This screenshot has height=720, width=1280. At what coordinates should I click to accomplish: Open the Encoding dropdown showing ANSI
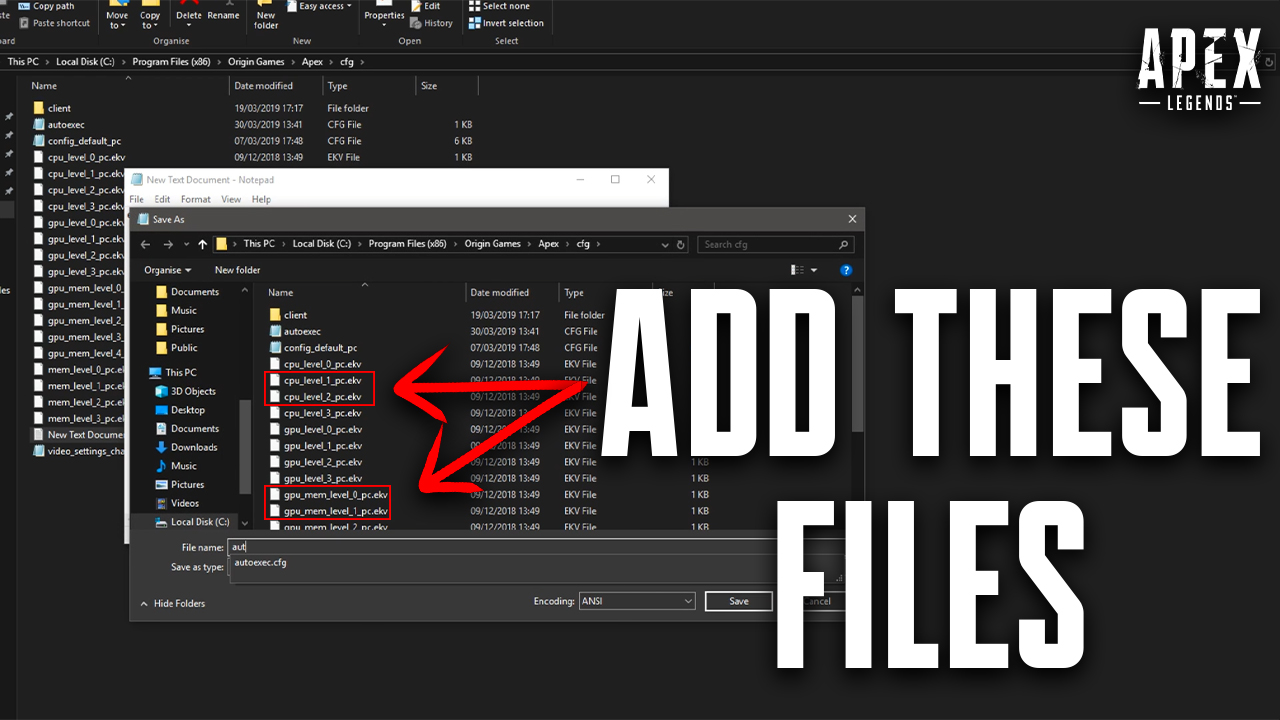[x=637, y=601]
